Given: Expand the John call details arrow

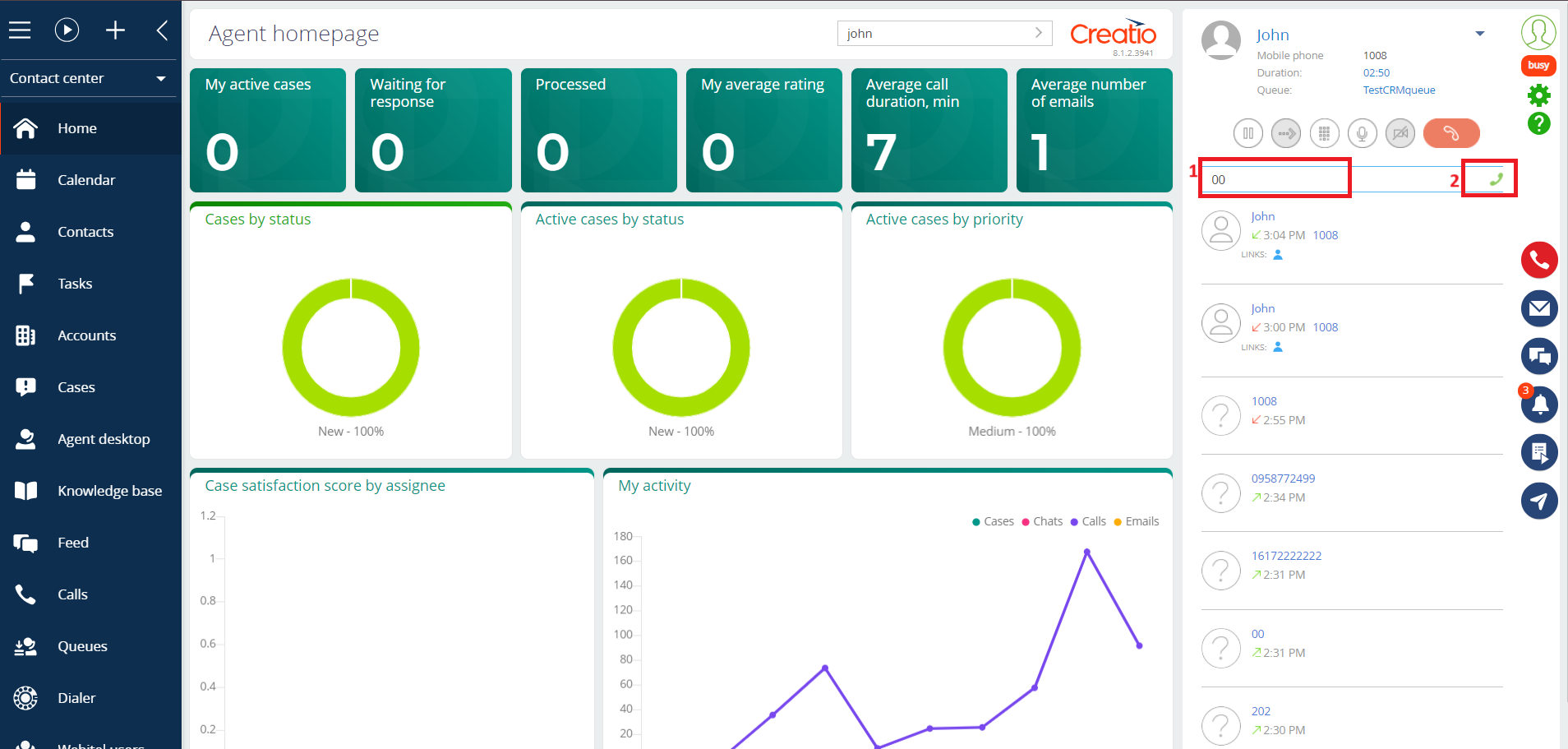Looking at the screenshot, I should click(1479, 34).
